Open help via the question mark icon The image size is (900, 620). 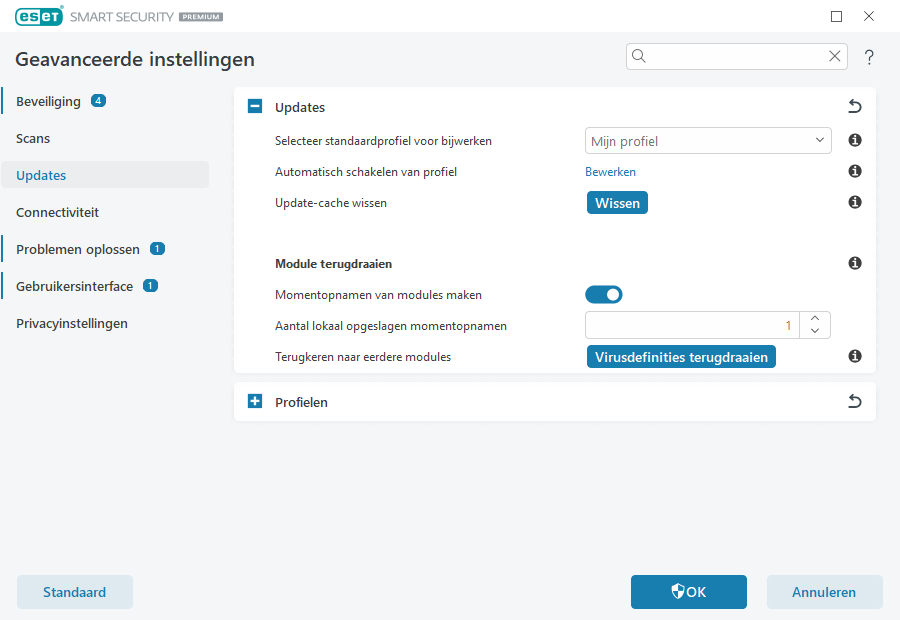[869, 57]
